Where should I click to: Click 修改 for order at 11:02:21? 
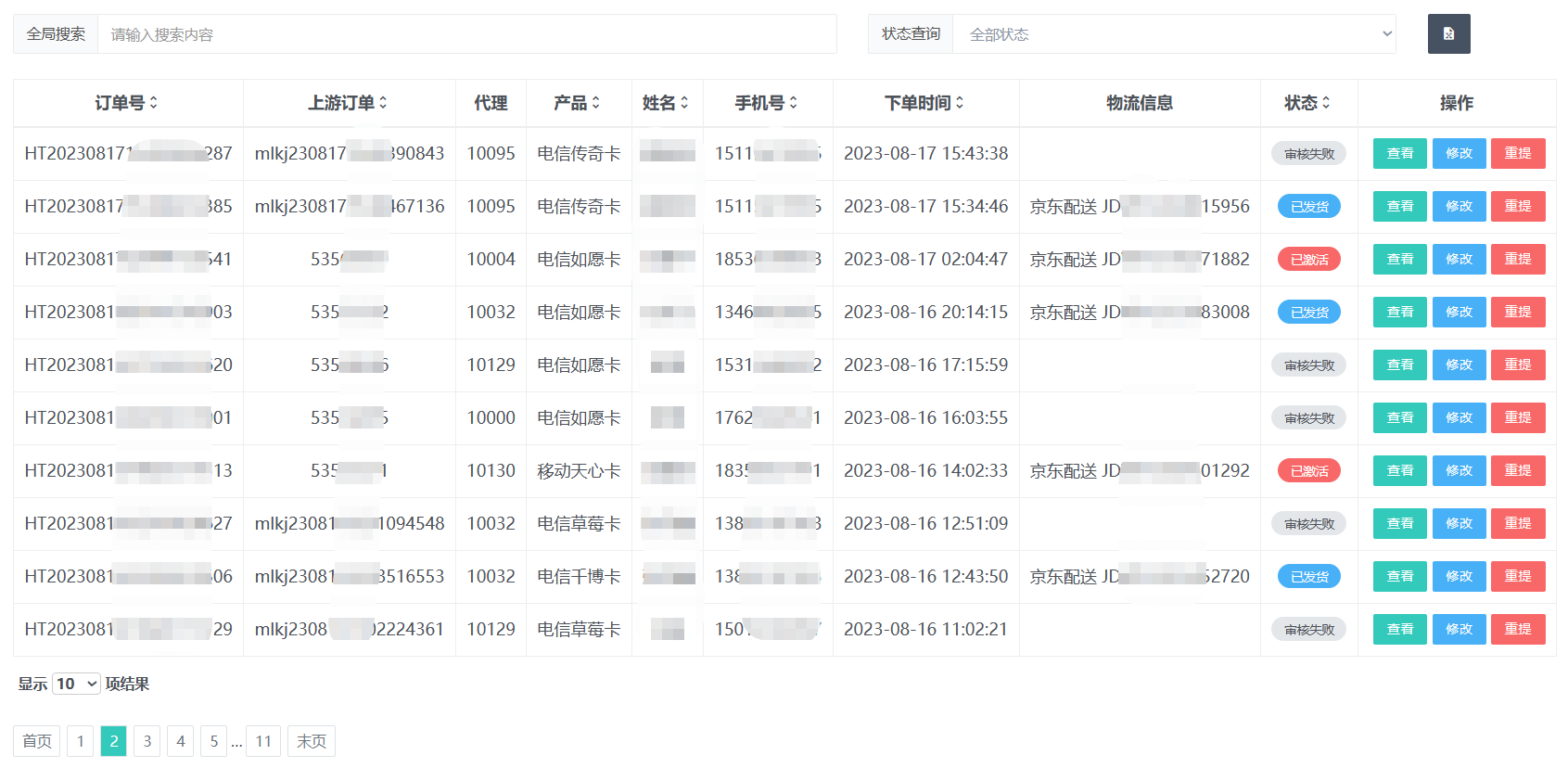[1460, 629]
